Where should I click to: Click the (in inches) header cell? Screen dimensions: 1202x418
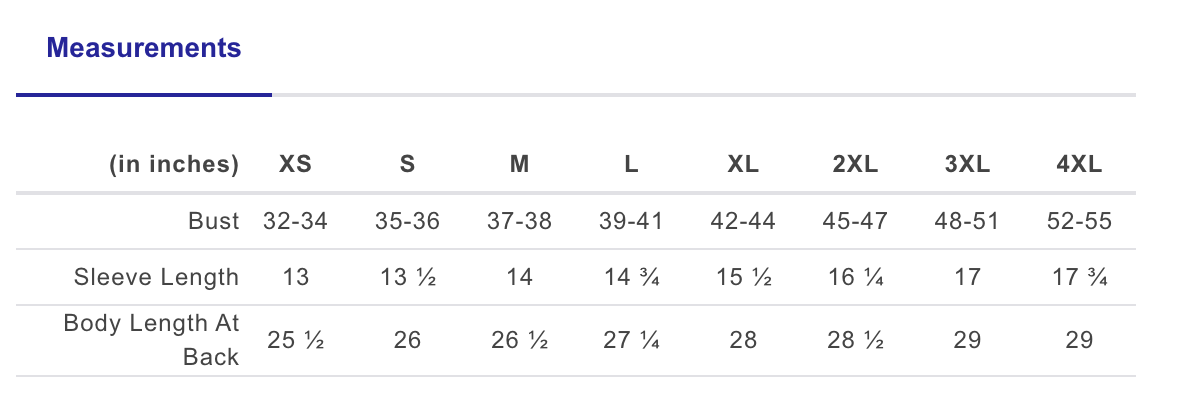174,165
